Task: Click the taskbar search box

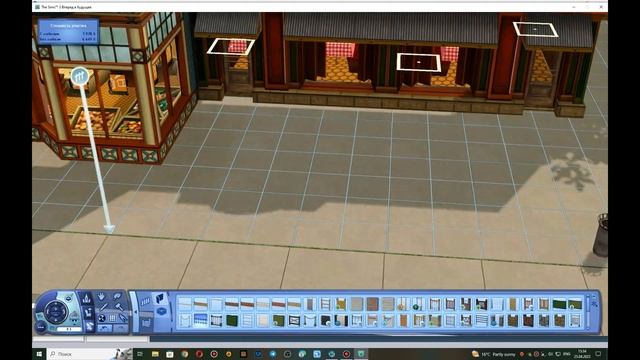Action: pos(90,354)
